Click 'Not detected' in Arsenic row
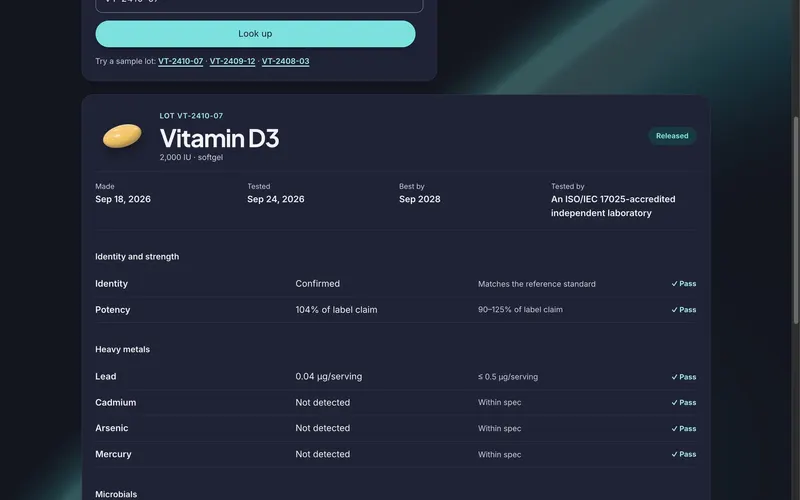Screen dimensions: 800x500 [x=322, y=428]
